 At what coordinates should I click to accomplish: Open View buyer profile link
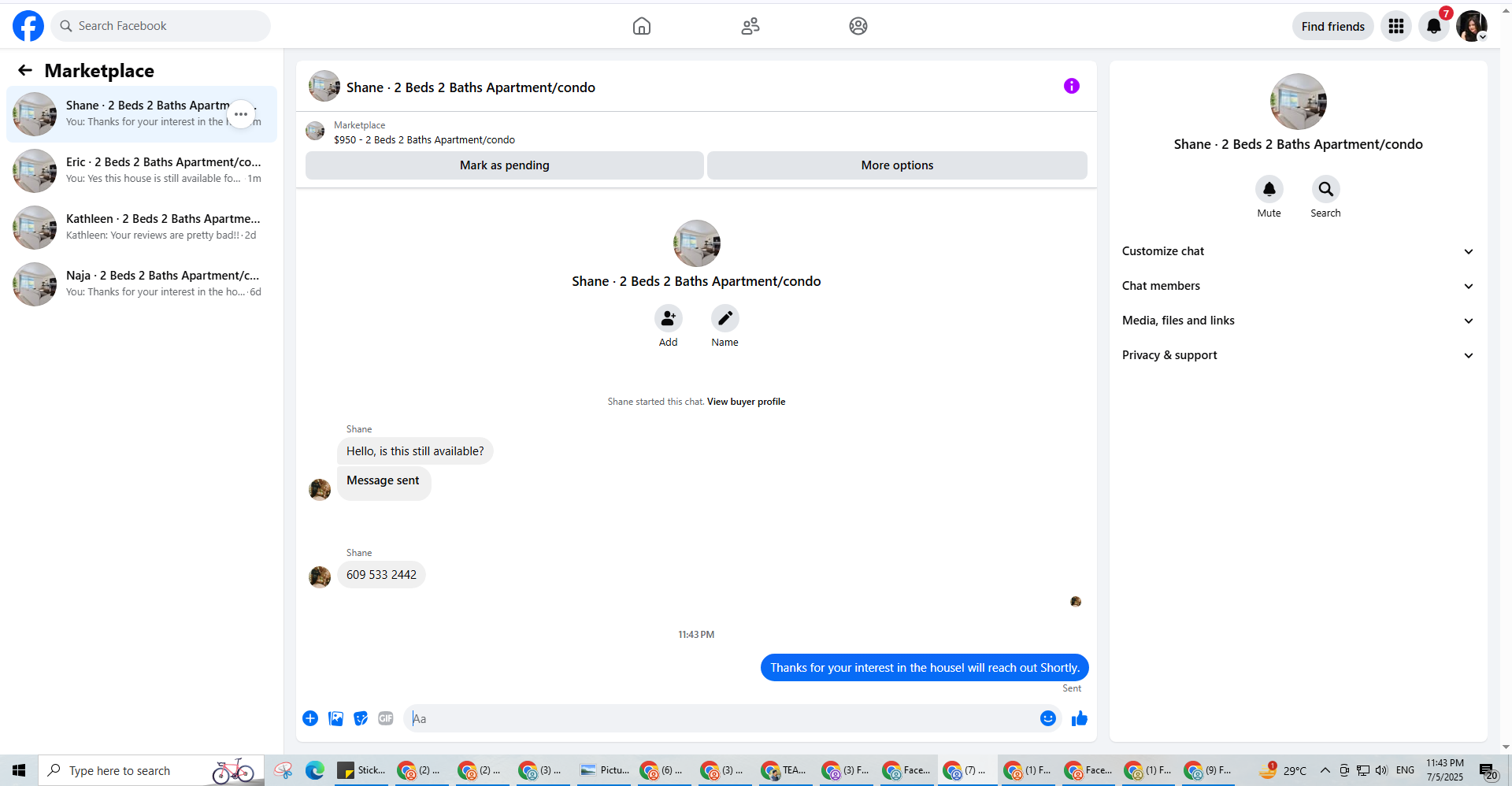click(x=746, y=402)
